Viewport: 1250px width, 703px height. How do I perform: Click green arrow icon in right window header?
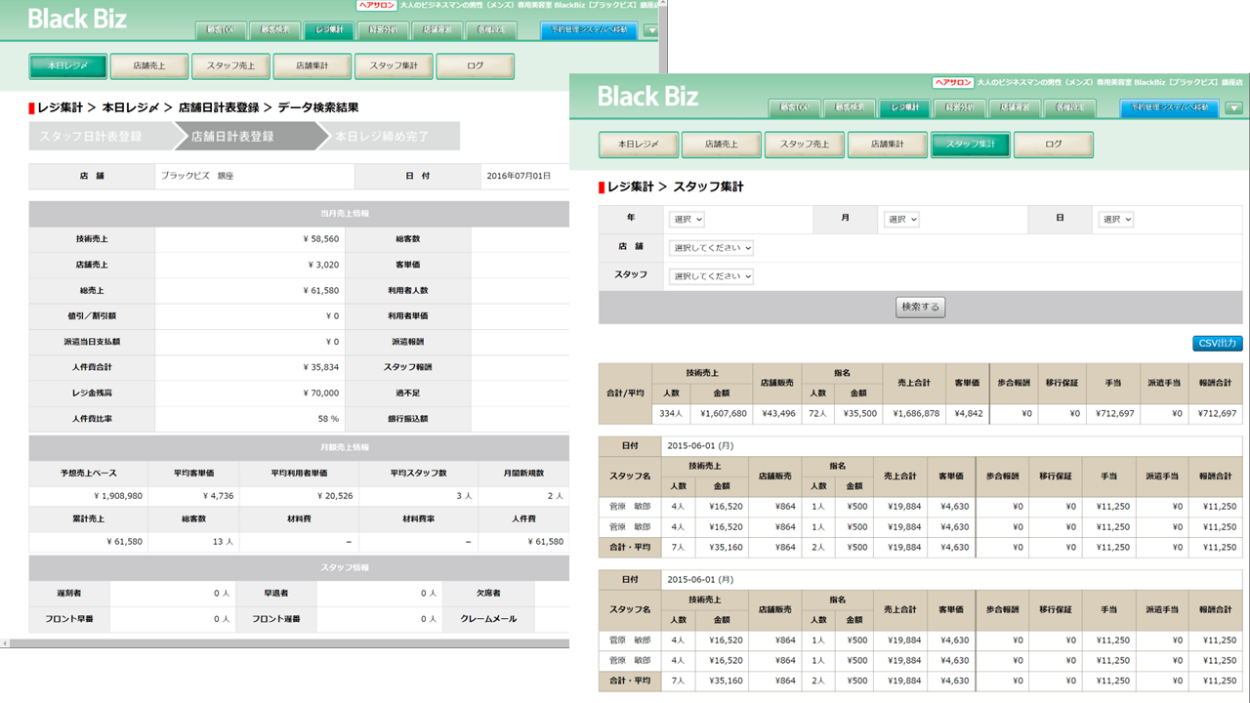1234,108
